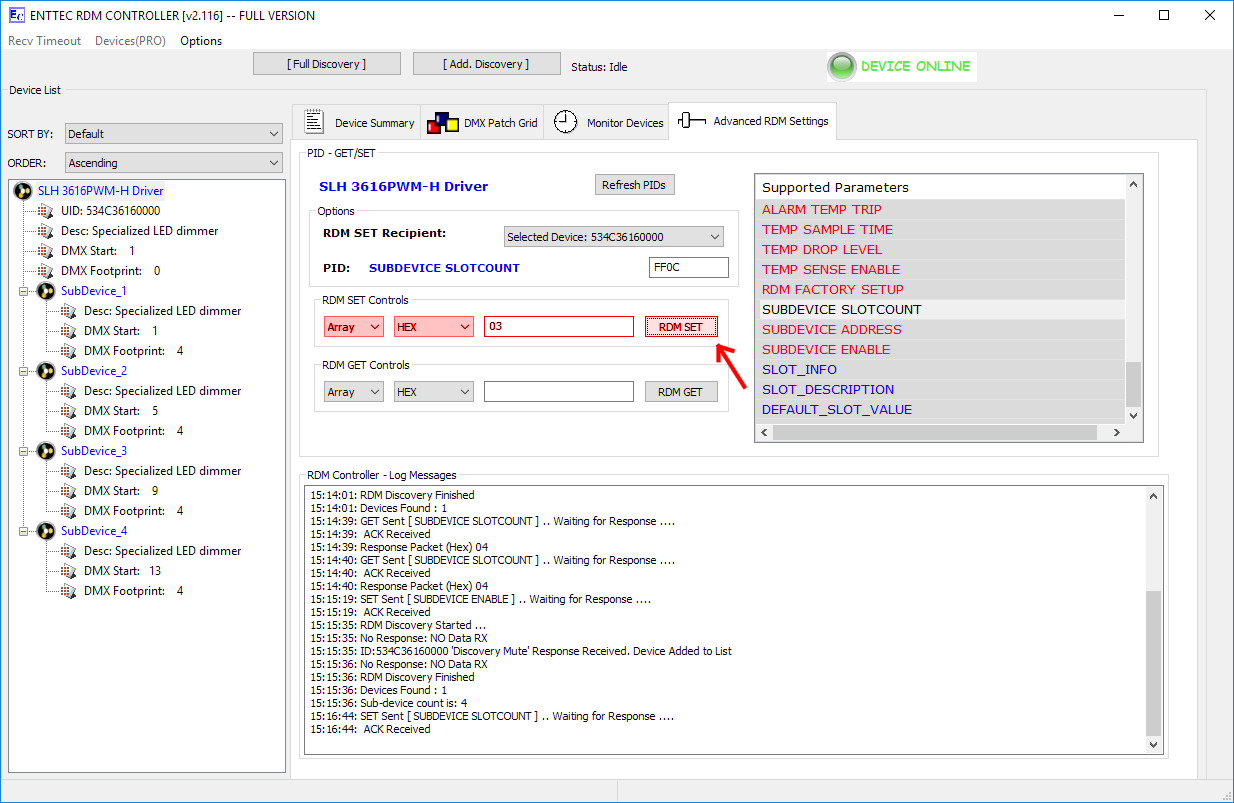Click the Monitor Devices clock icon
The width and height of the screenshot is (1234, 803).
coord(566,122)
